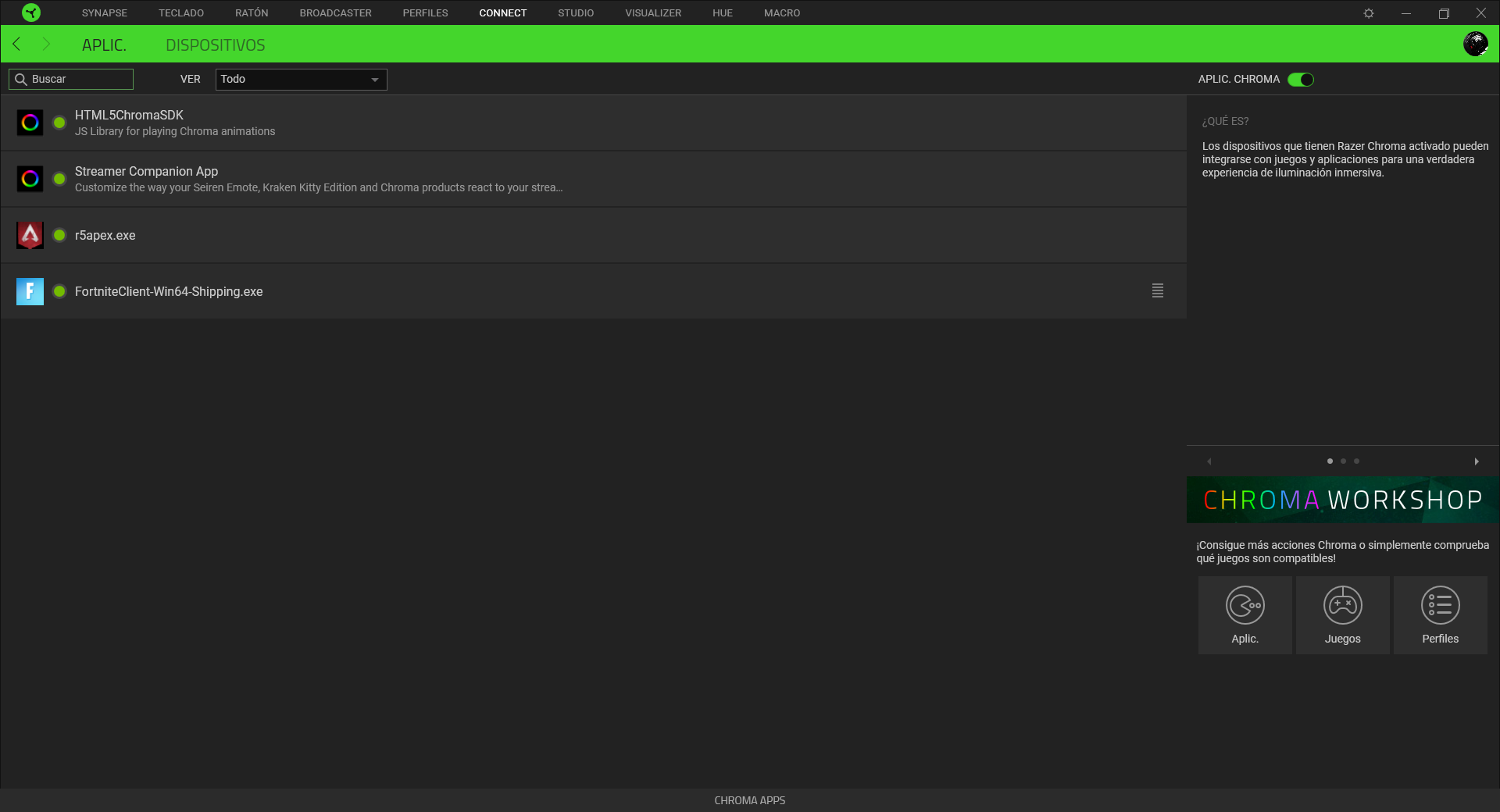Click the r5apex.exe Apex icon
The height and width of the screenshot is (812, 1500).
click(30, 235)
